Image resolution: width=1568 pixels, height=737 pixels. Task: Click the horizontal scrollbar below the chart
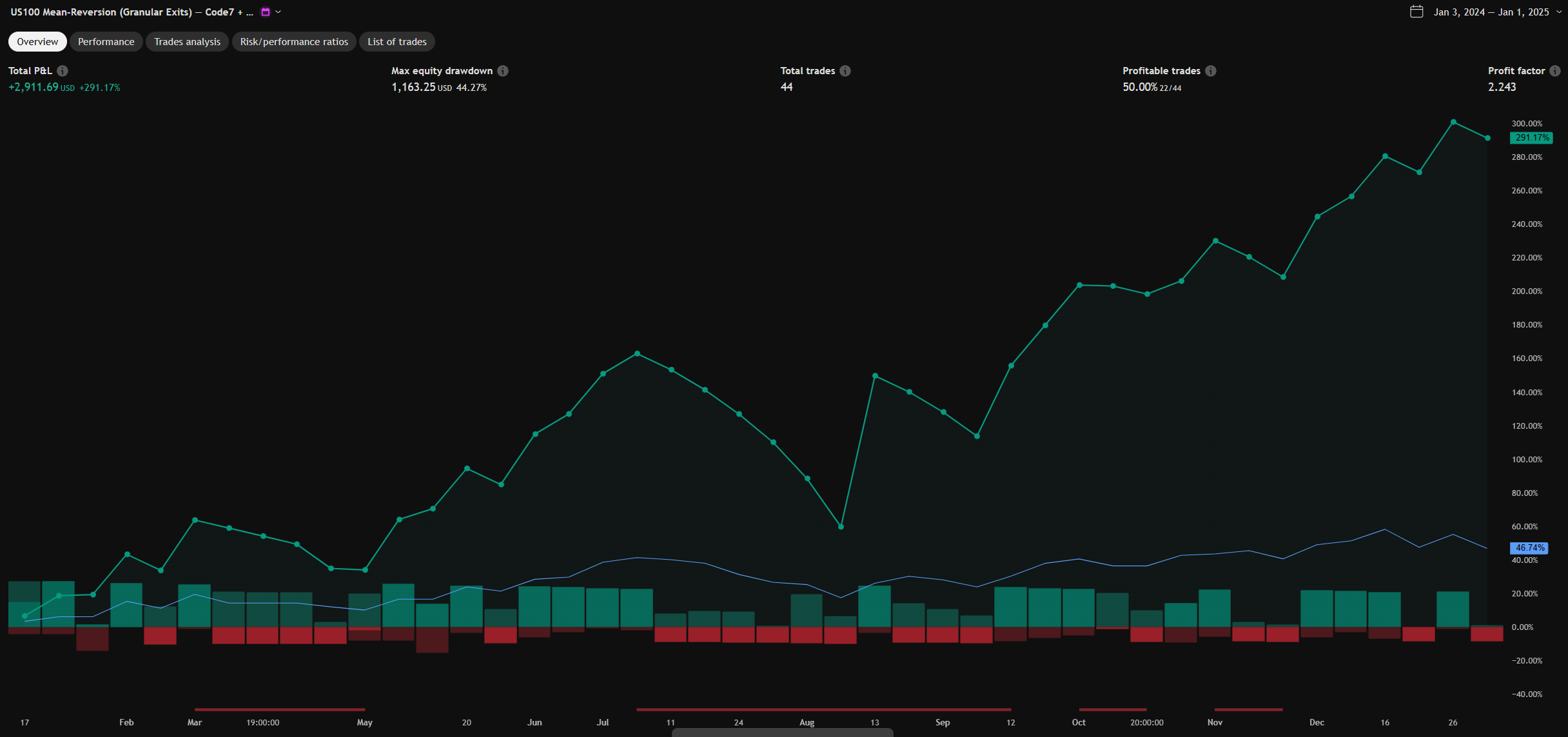(782, 732)
